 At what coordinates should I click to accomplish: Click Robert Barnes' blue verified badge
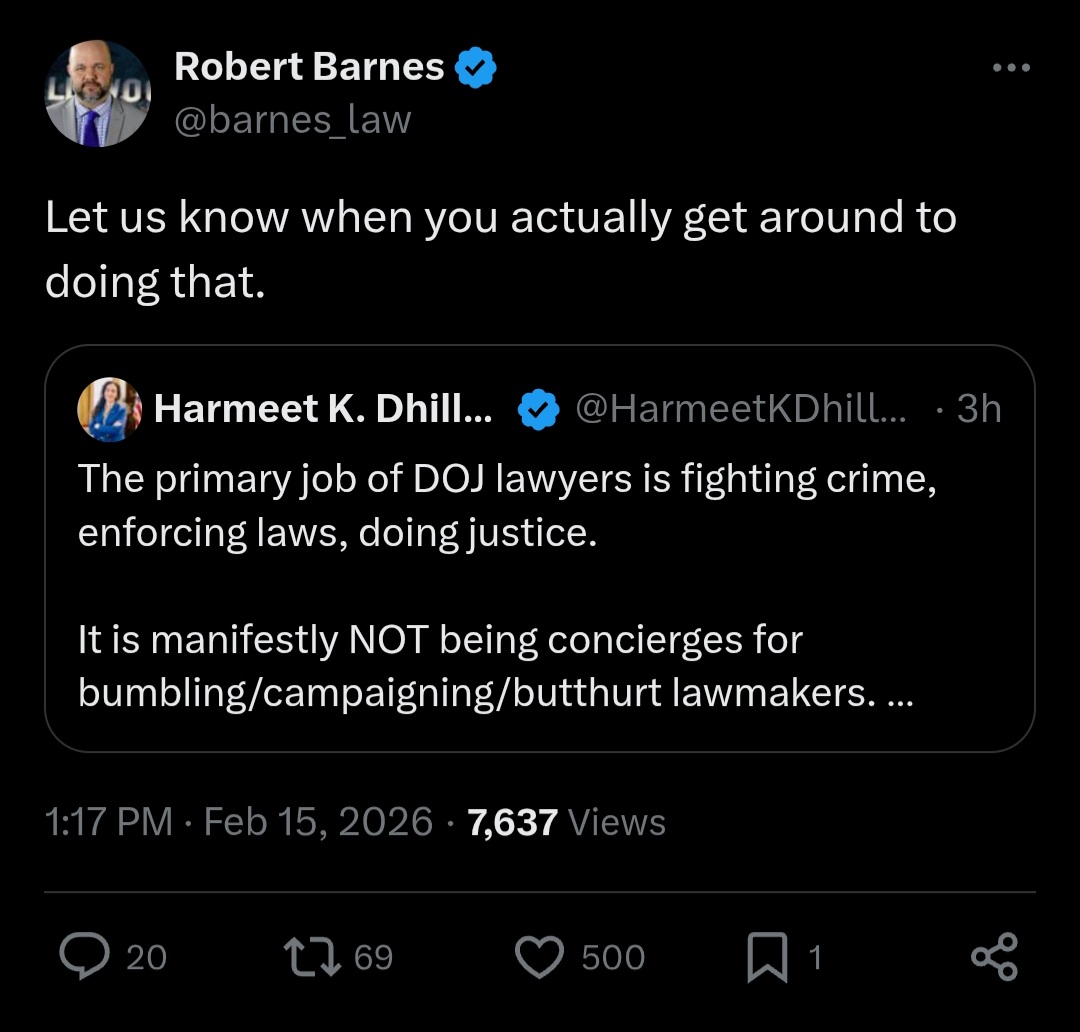(476, 68)
